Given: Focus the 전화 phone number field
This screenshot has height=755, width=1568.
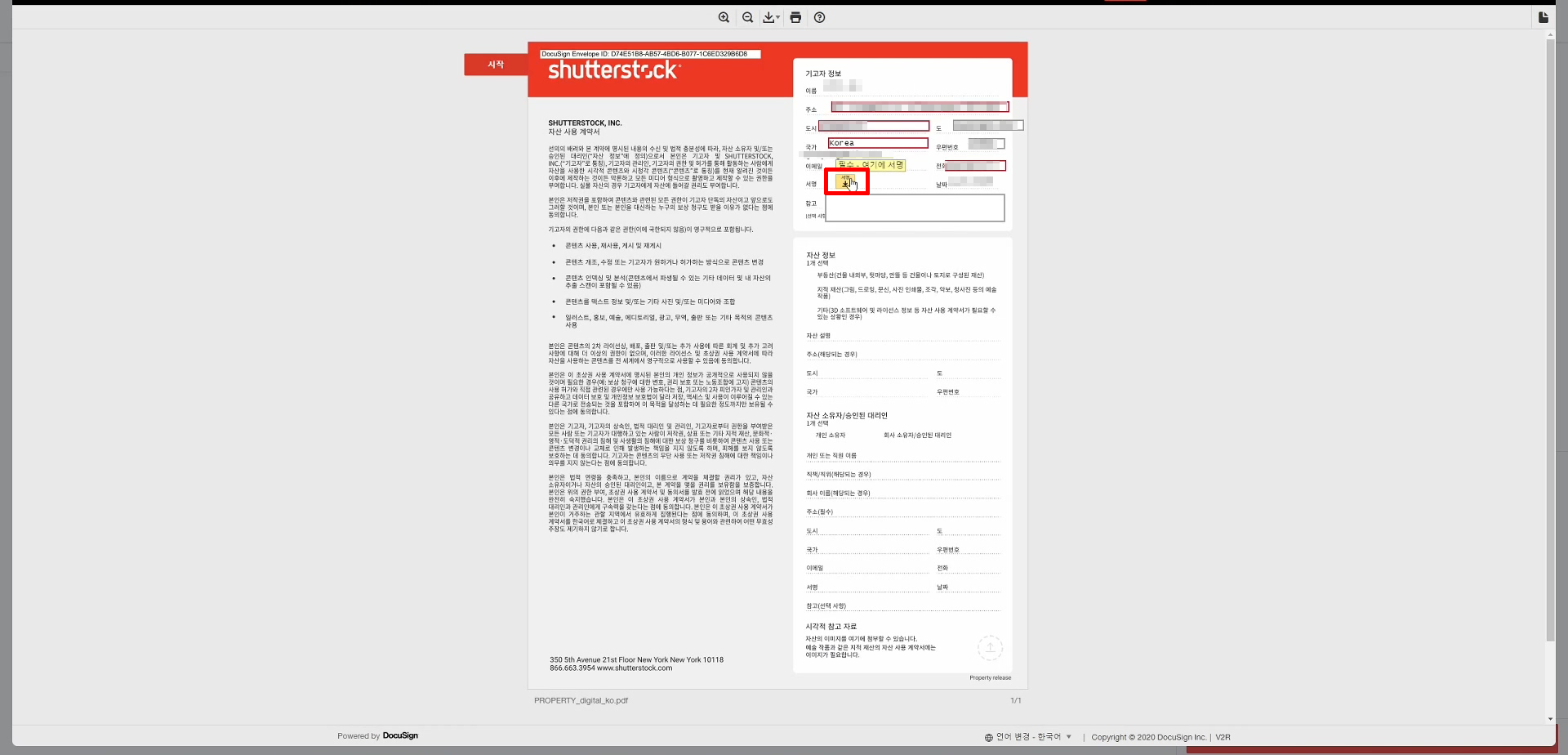Looking at the screenshot, I should pyautogui.click(x=975, y=166).
